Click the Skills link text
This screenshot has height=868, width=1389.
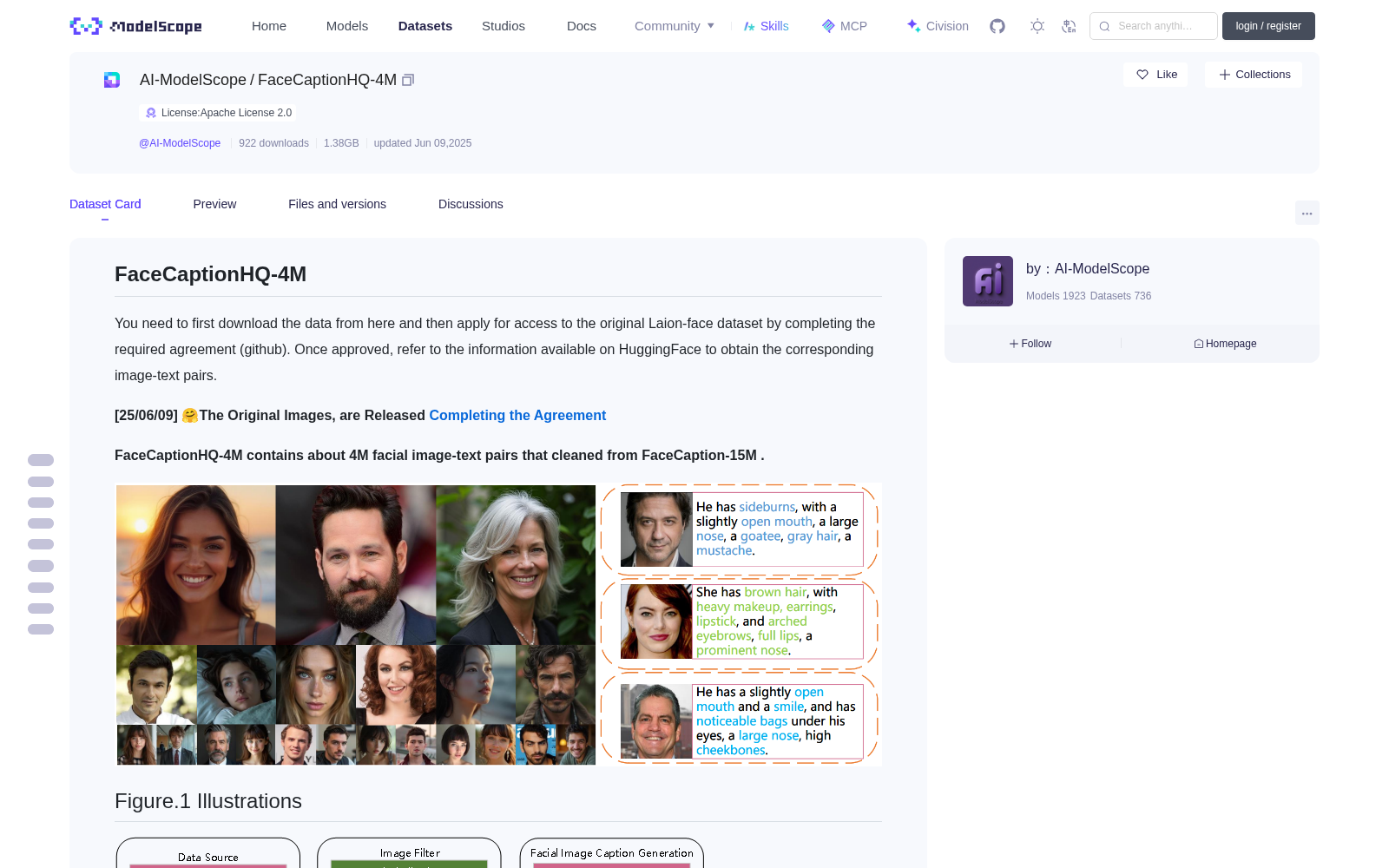[774, 26]
